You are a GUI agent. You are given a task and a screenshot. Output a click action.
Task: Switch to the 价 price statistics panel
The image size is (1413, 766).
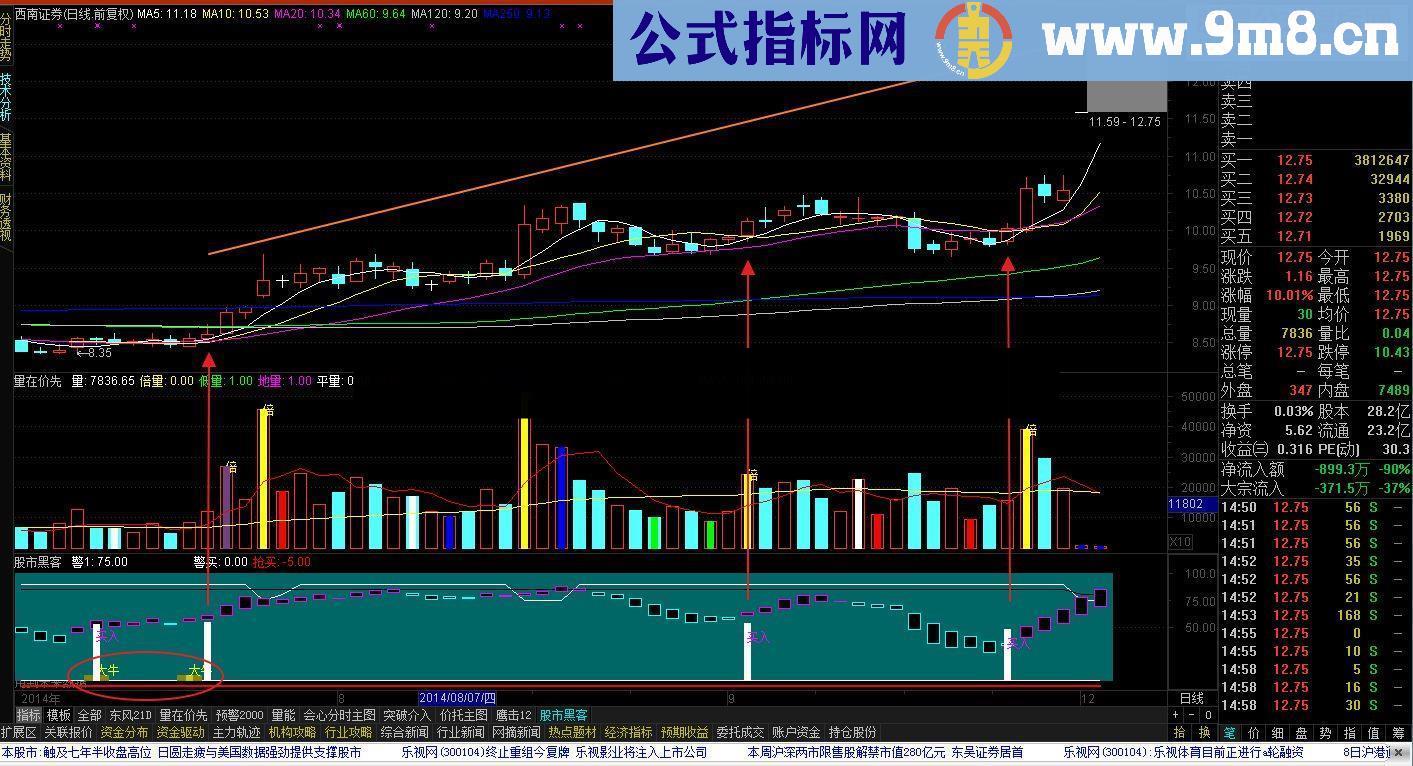[x=1253, y=733]
